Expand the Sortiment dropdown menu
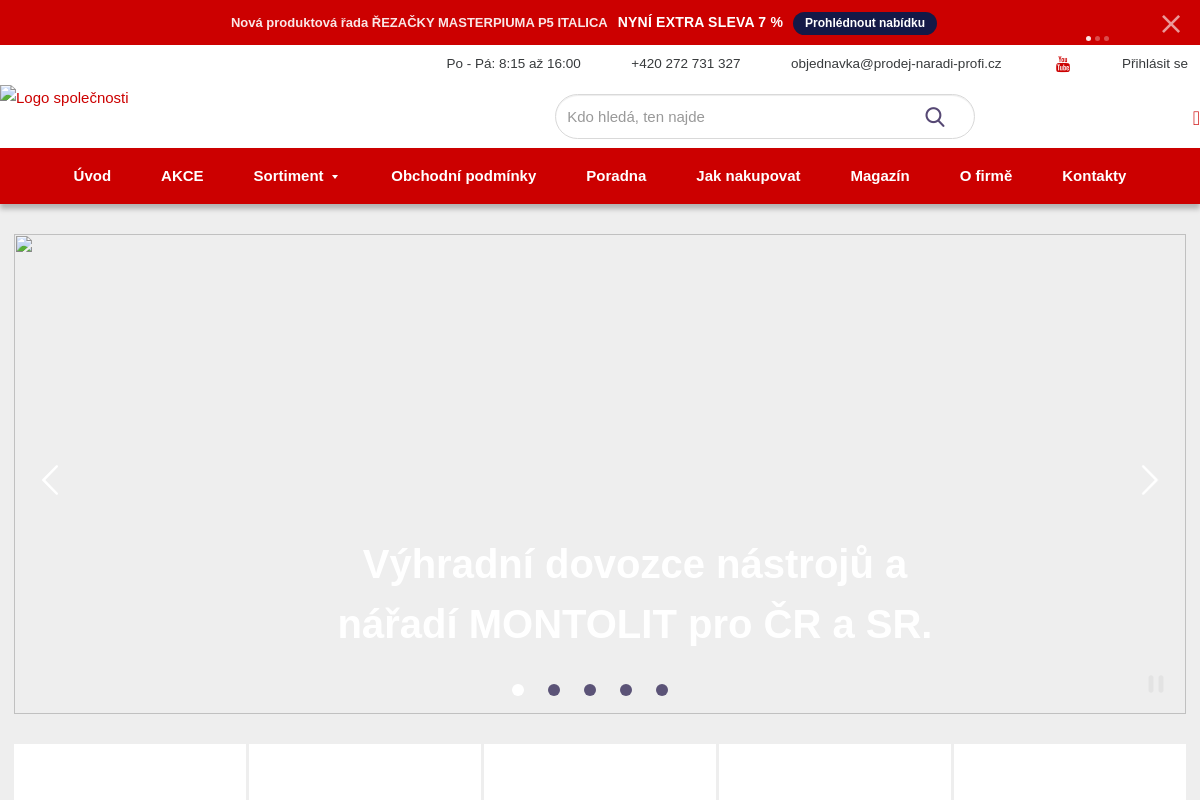Image resolution: width=1200 pixels, height=800 pixels. pos(296,176)
